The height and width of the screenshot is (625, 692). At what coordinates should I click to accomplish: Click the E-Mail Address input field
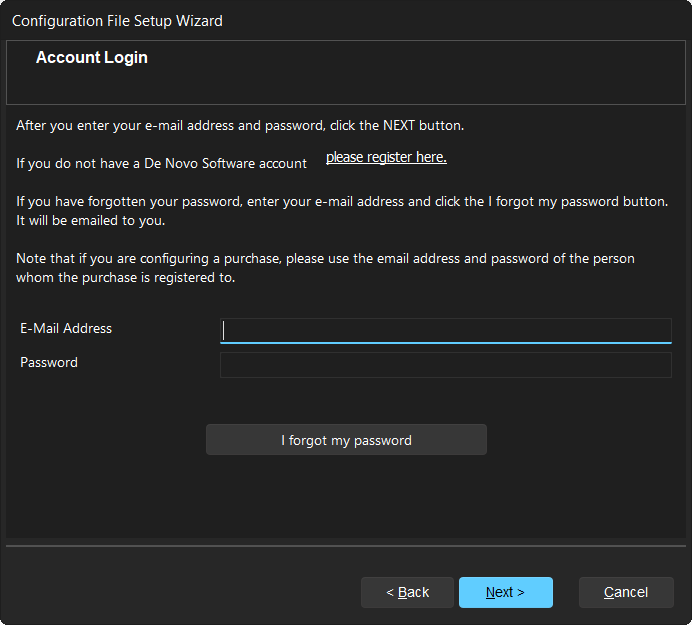point(445,331)
